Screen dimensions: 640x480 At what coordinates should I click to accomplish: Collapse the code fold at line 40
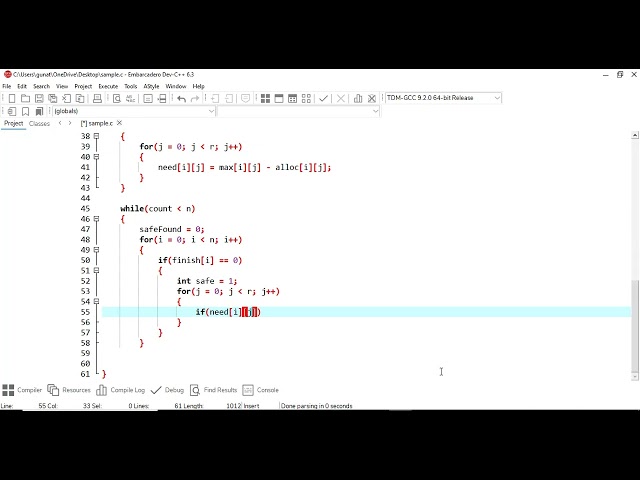(96, 157)
